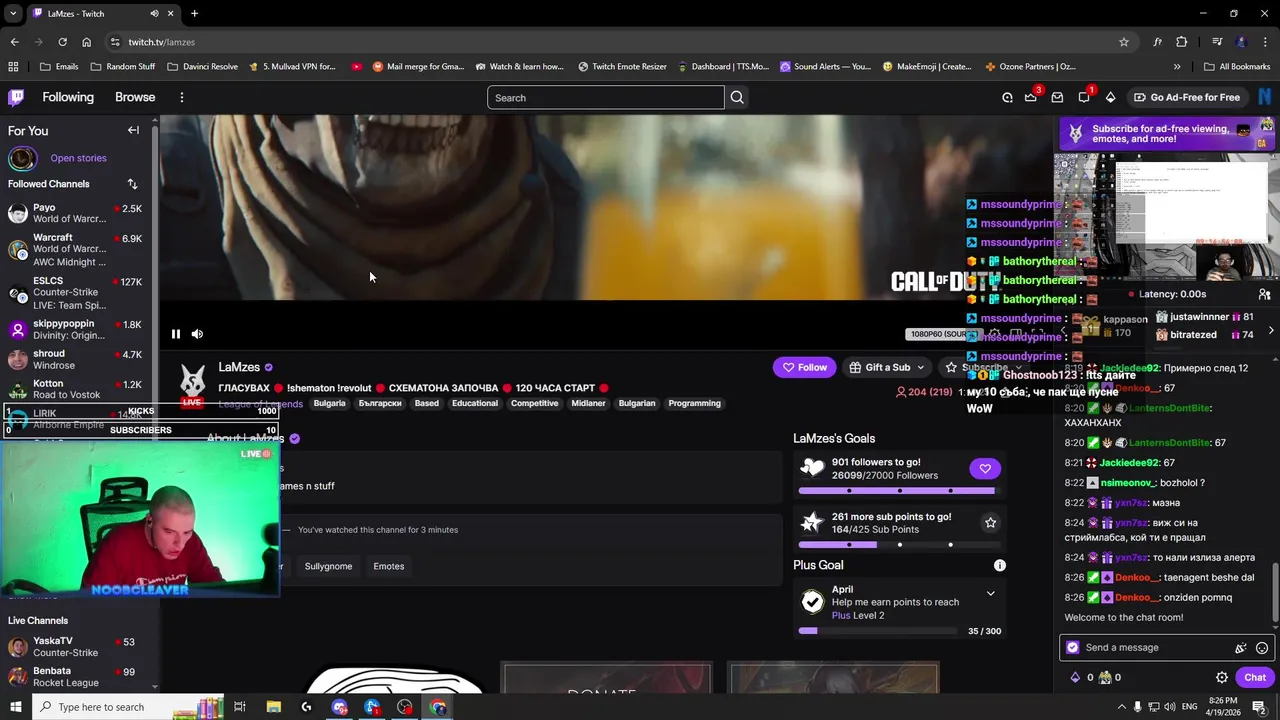The width and height of the screenshot is (1280, 720).
Task: Open Twitch home via the logo
Action: (x=17, y=97)
